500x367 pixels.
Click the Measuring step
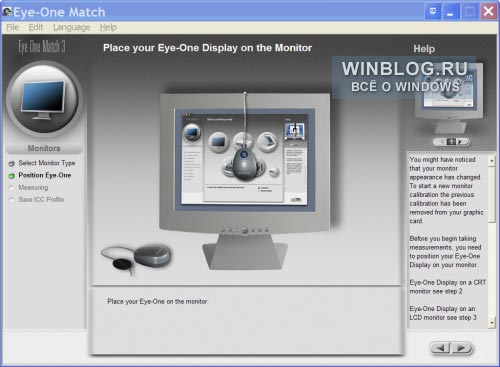pyautogui.click(x=33, y=187)
